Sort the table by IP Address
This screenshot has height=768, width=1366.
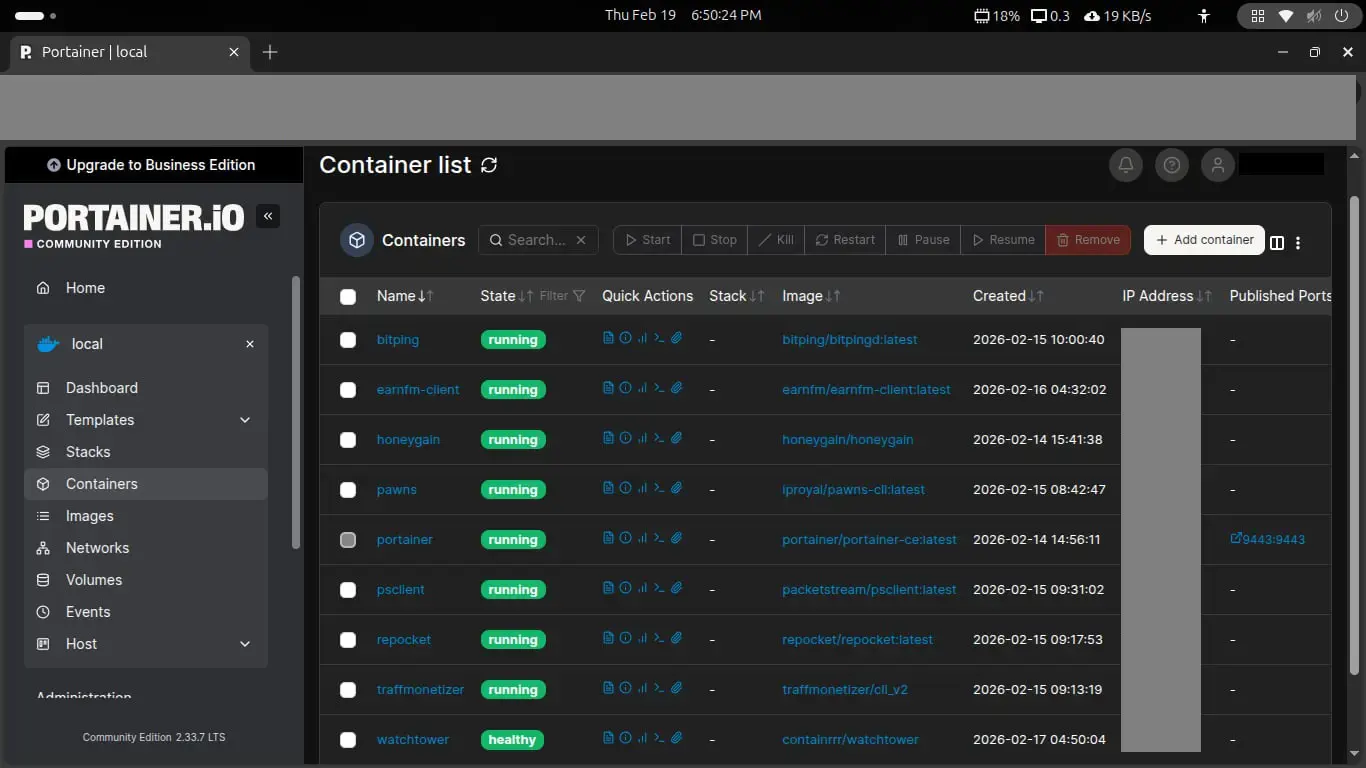(x=1167, y=296)
